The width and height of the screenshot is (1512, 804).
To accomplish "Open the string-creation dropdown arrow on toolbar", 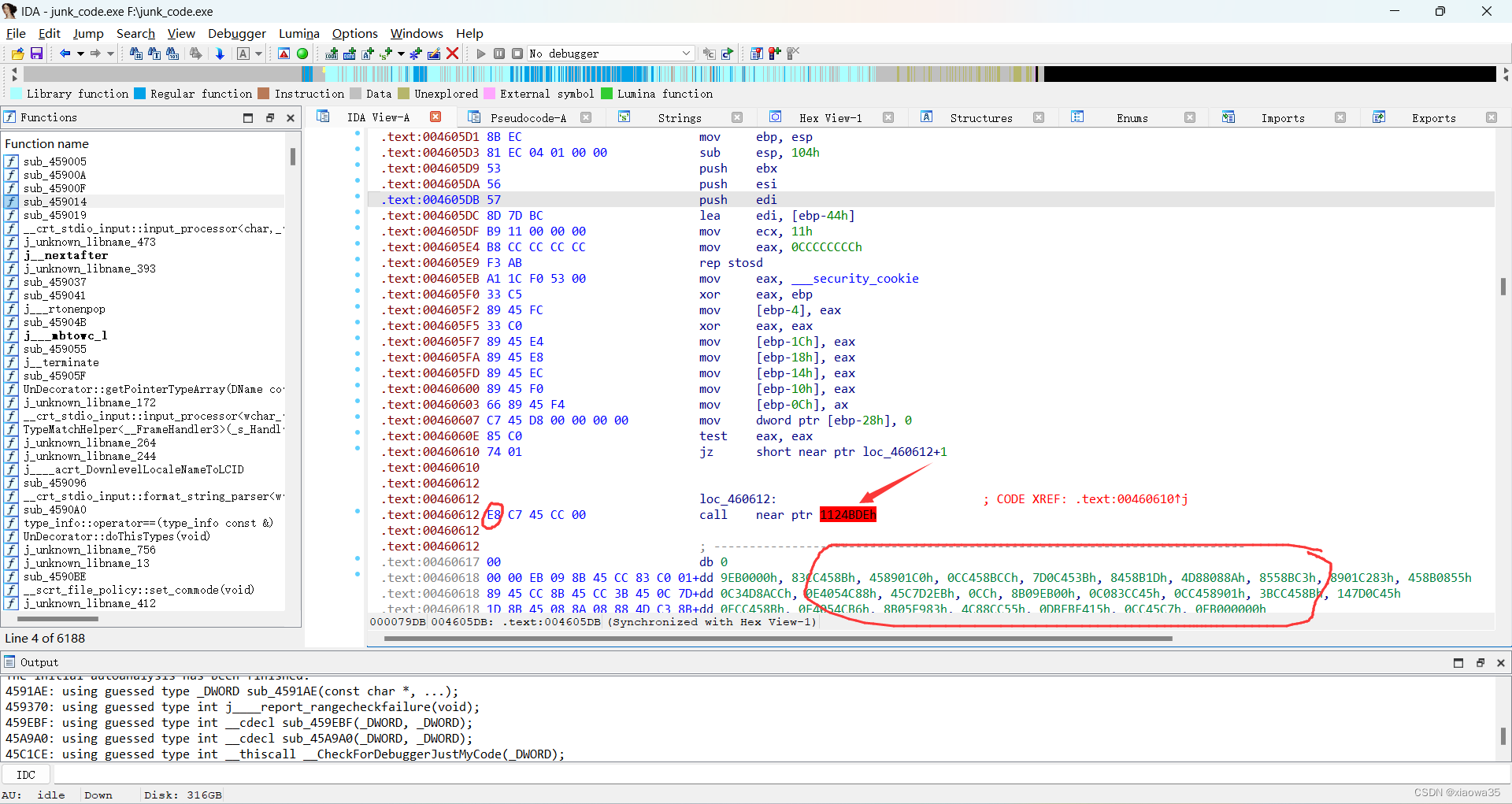I will click(x=400, y=54).
